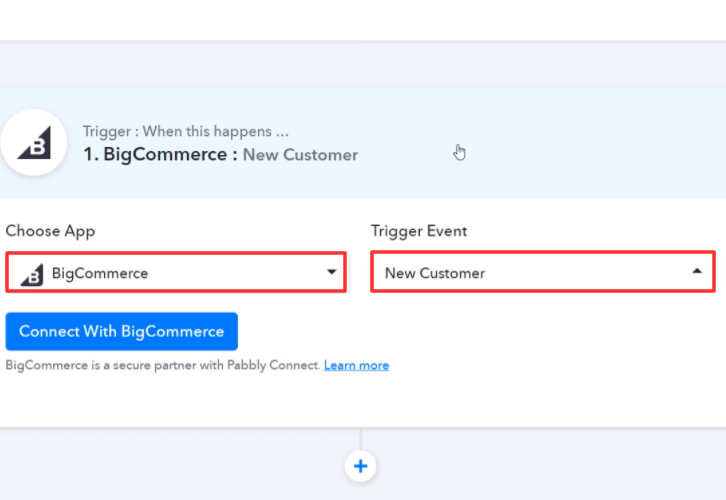Click the round BigCommerce logo in trigger header

pyautogui.click(x=34, y=143)
